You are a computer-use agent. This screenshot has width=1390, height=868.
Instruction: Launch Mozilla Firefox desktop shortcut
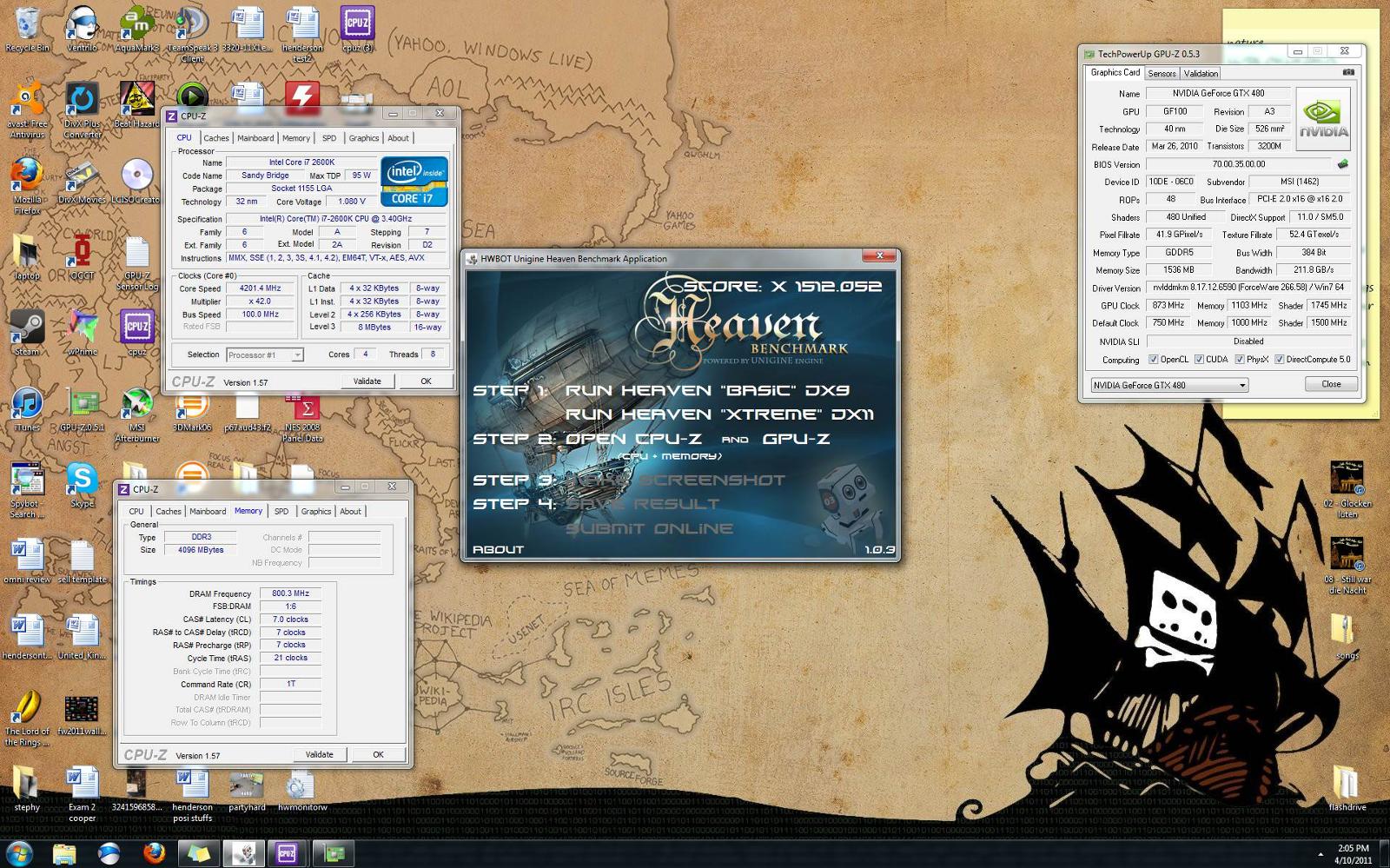pyautogui.click(x=28, y=186)
